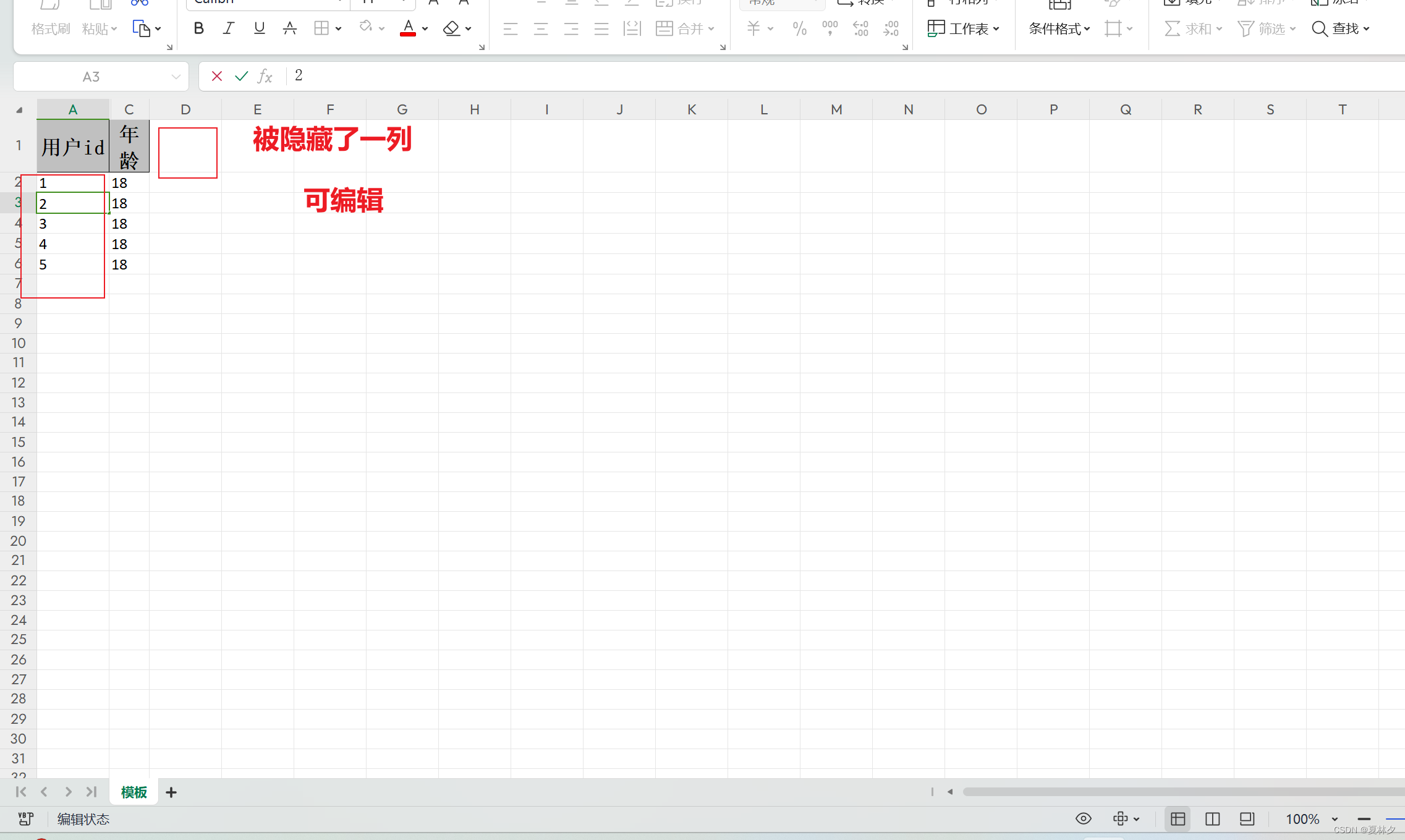1405x840 pixels.
Task: Go to the next sheet tab
Action: tap(68, 792)
